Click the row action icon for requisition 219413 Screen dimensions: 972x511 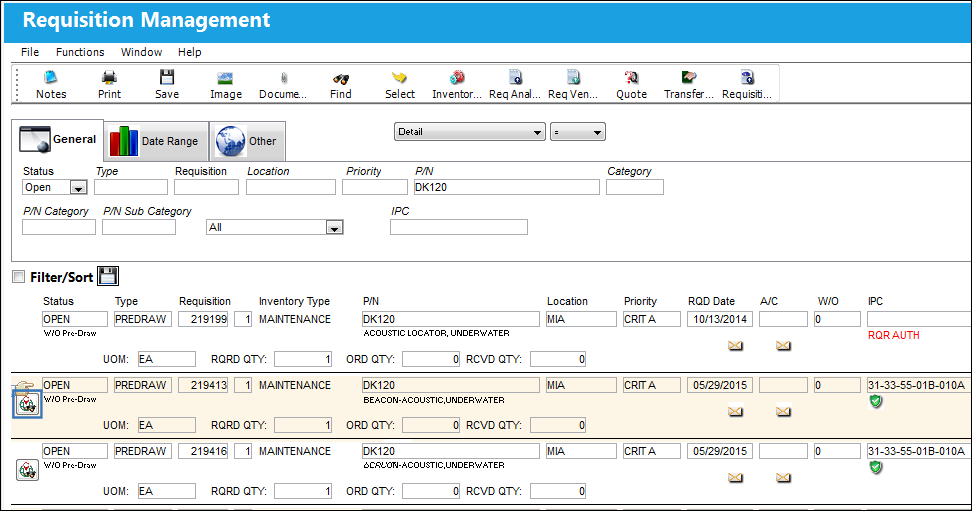pyautogui.click(x=27, y=404)
